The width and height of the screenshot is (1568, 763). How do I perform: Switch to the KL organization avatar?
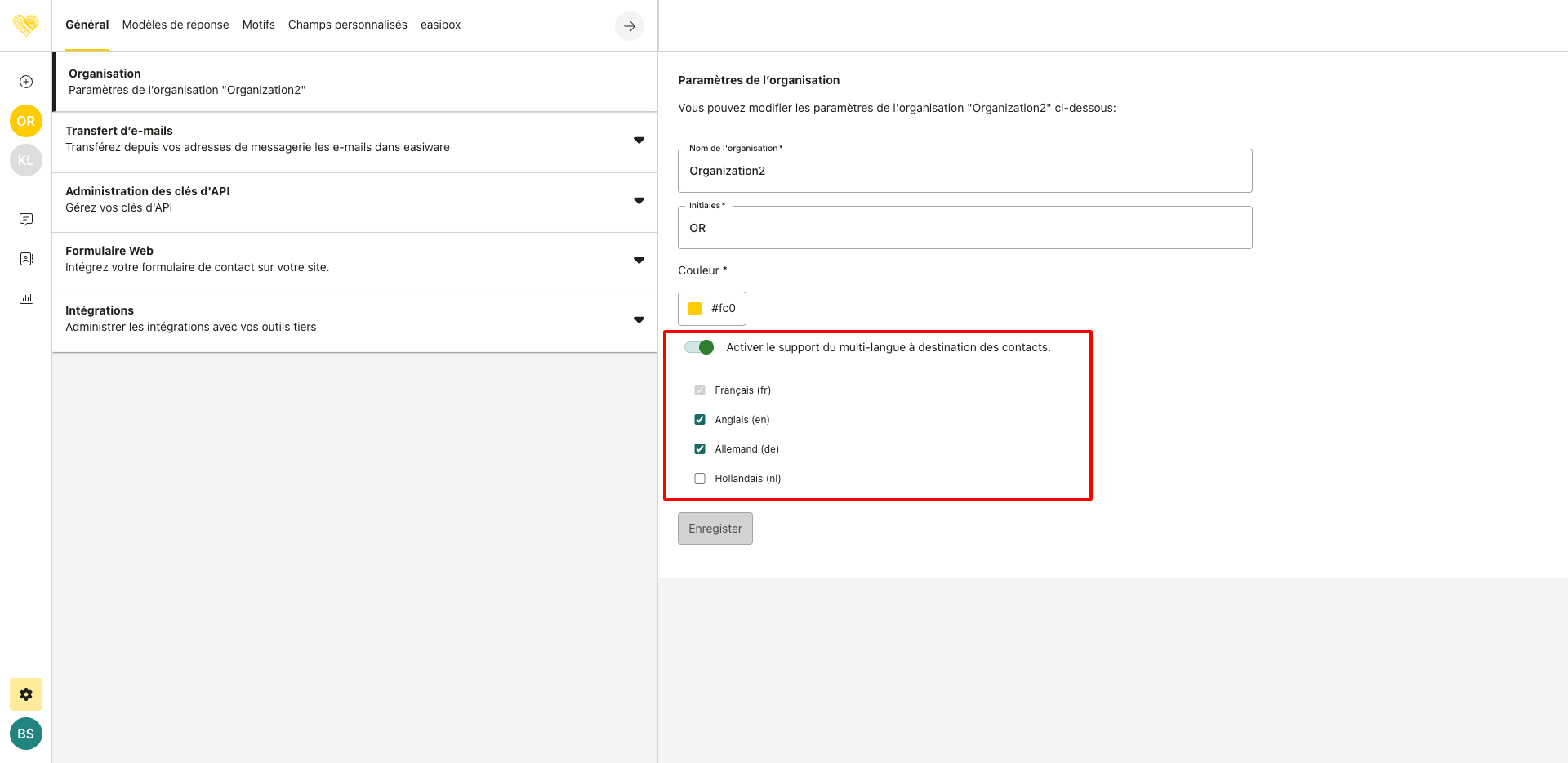click(26, 160)
